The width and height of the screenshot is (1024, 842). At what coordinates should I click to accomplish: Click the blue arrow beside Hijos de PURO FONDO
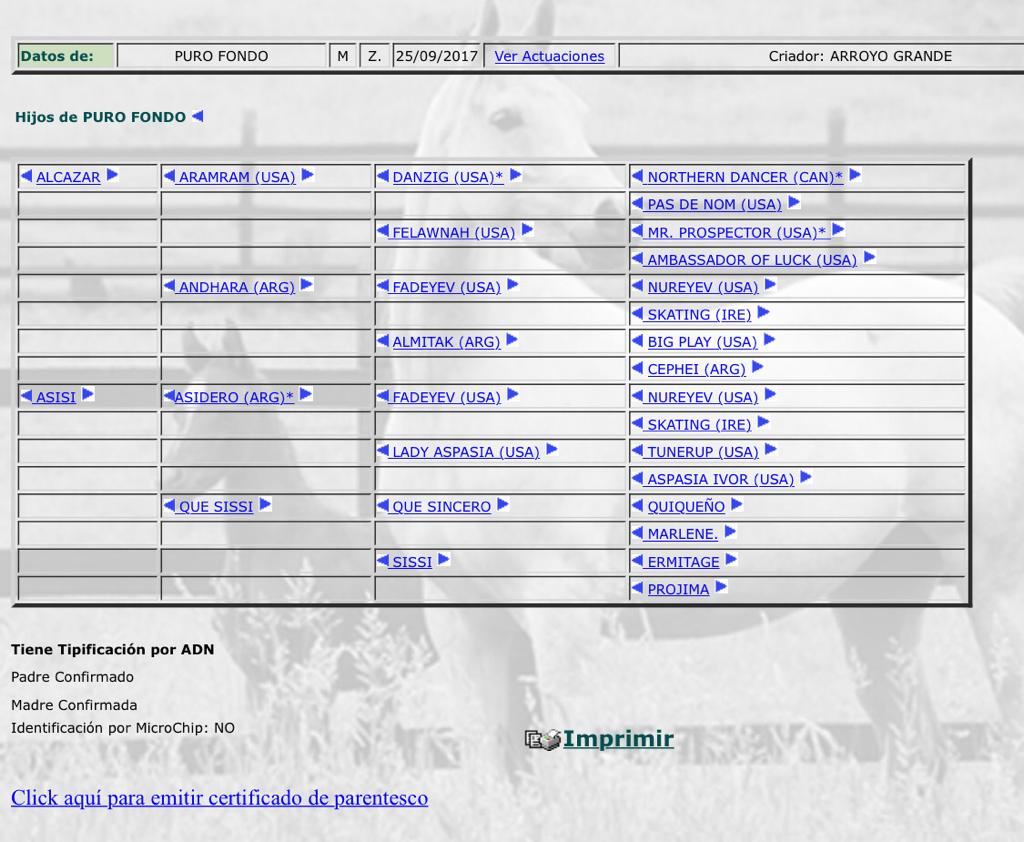click(x=197, y=116)
